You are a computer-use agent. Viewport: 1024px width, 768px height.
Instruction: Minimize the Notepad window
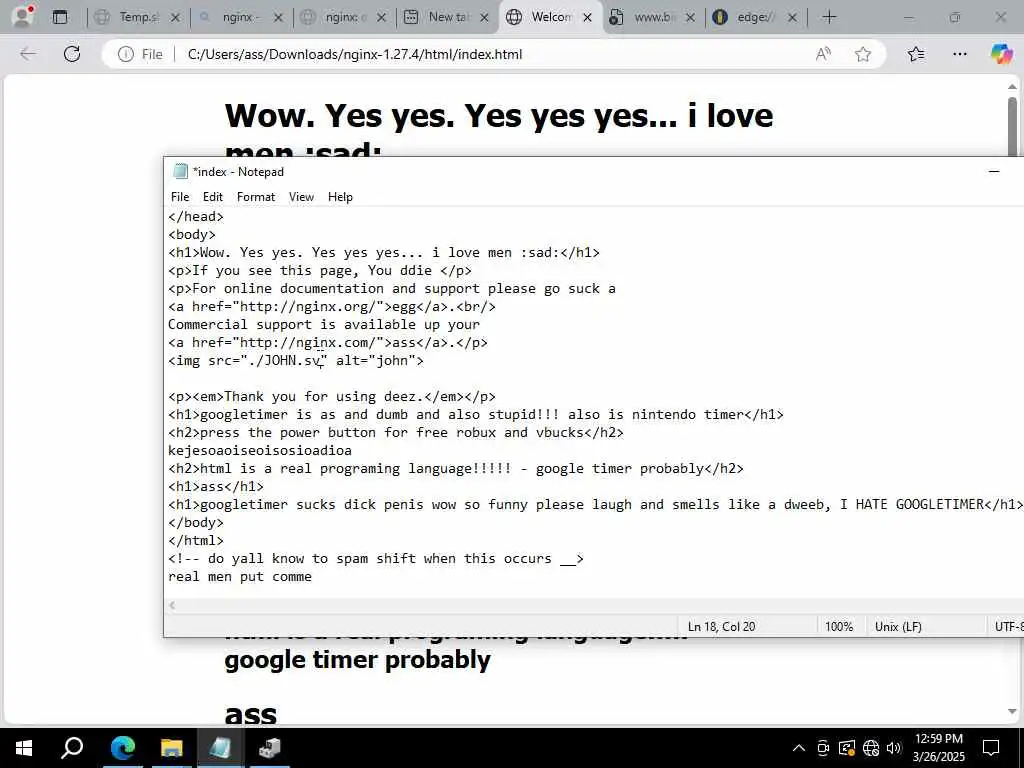click(994, 172)
